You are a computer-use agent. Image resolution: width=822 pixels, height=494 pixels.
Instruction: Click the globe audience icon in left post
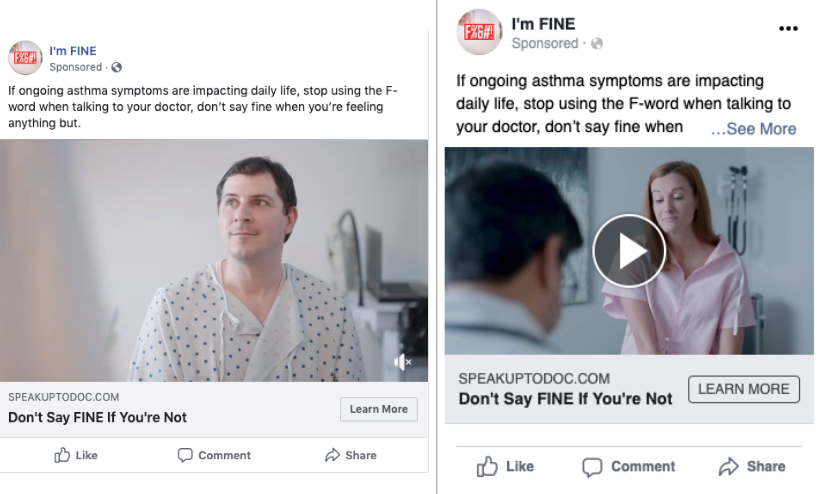[116, 67]
